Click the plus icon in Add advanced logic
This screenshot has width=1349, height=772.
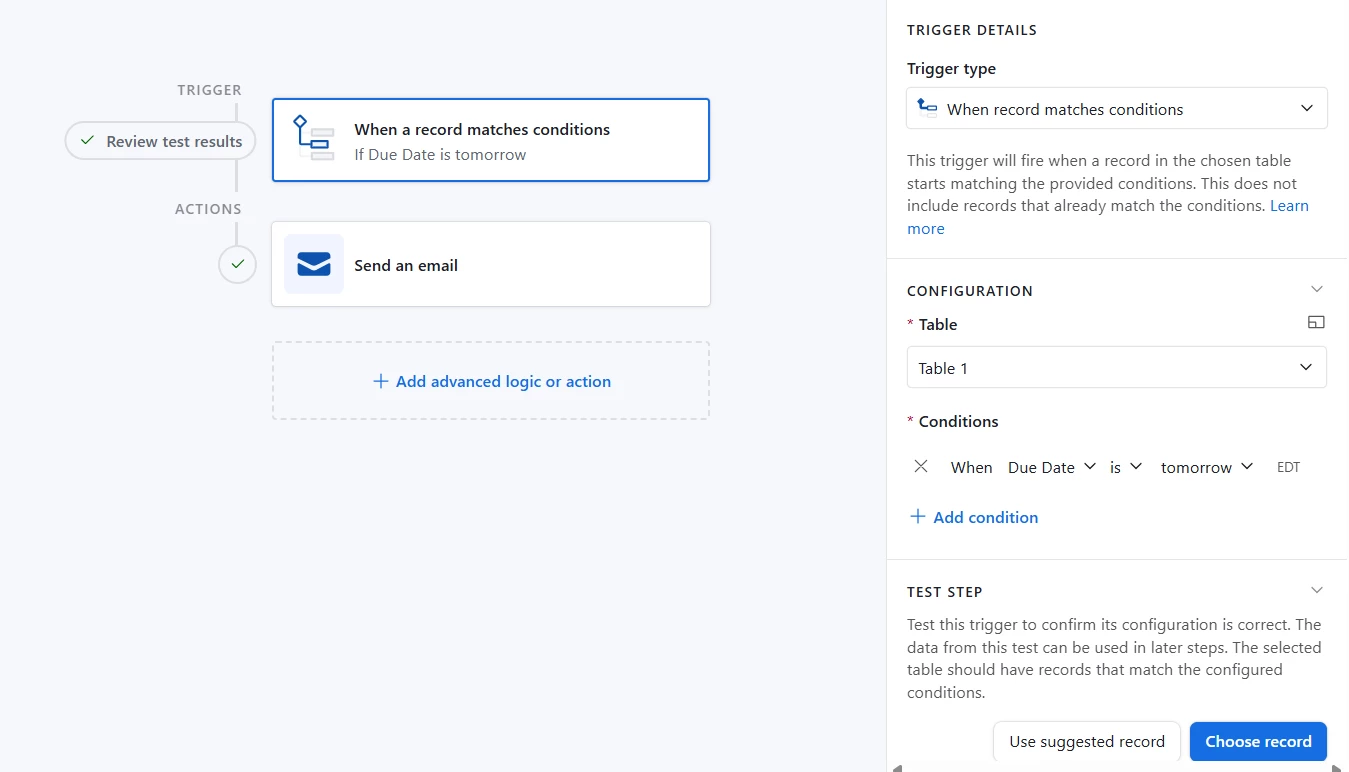380,381
